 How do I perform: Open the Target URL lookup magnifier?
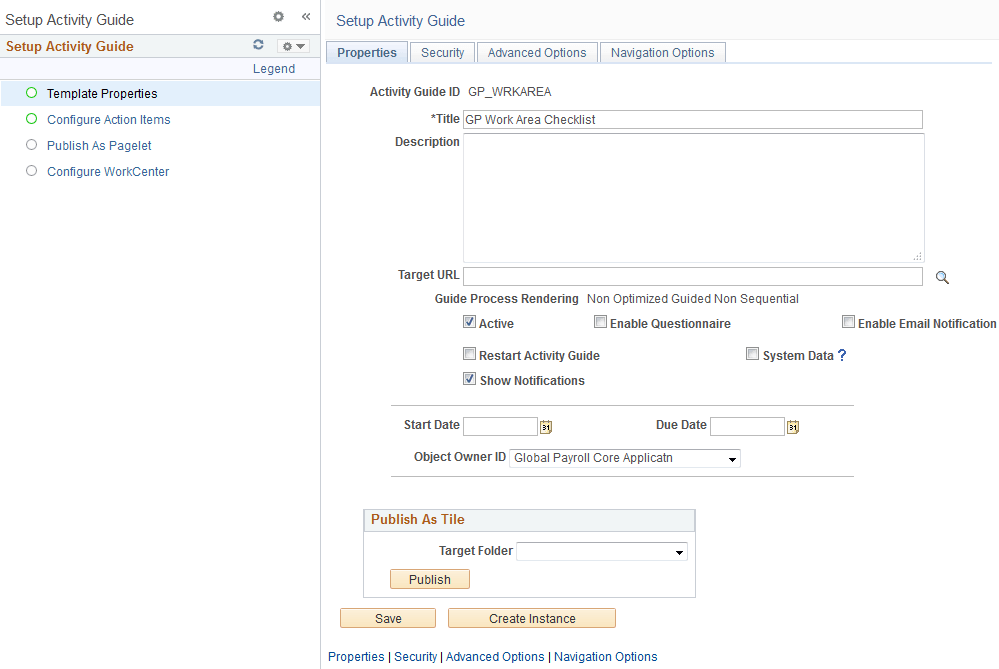941,277
